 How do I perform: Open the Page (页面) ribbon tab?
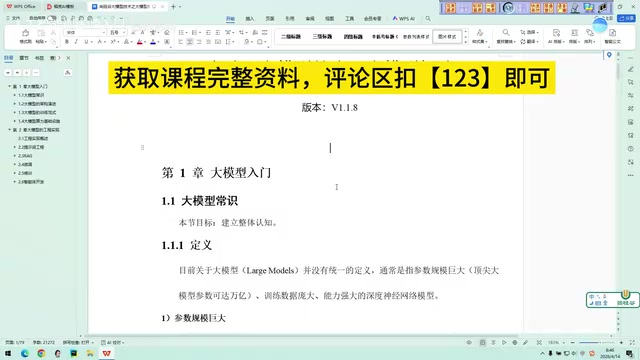click(x=270, y=19)
